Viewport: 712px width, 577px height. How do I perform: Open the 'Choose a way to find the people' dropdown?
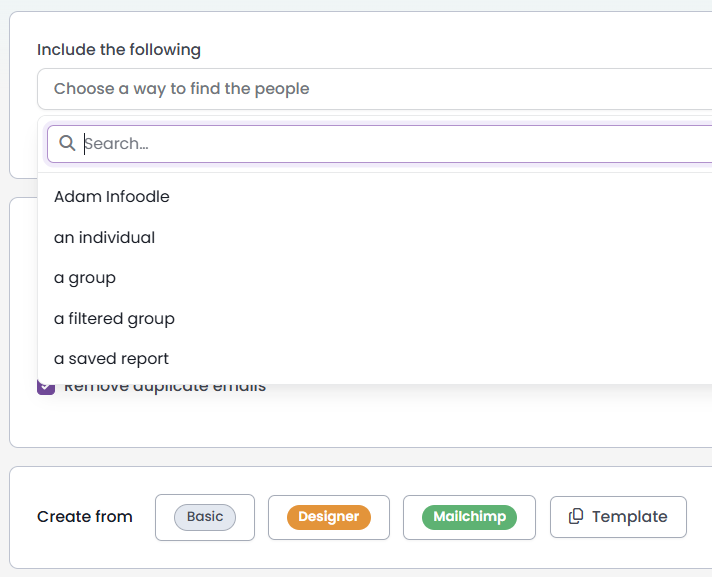coord(375,89)
